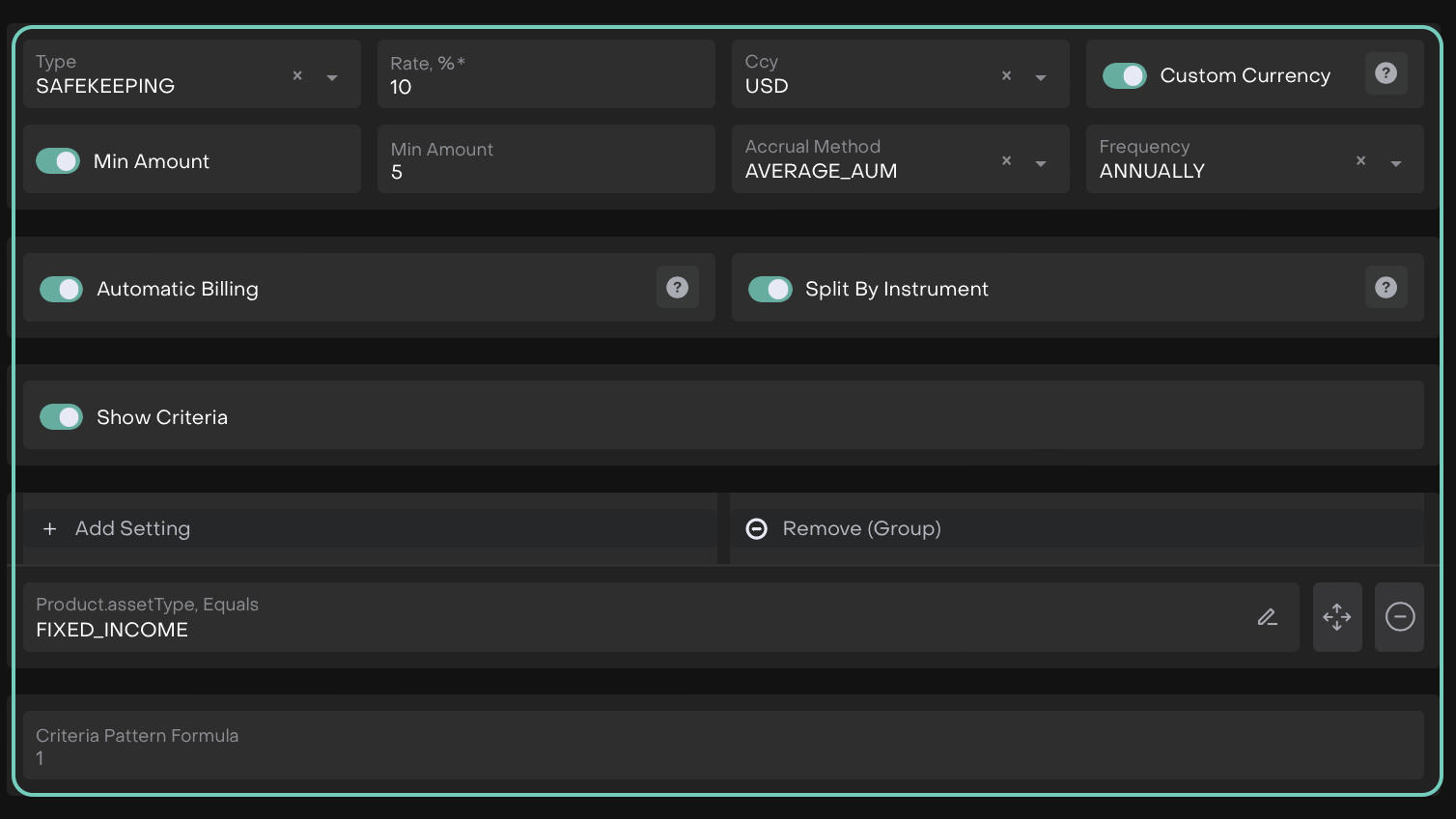Click Split By Instrument help icon
Image resolution: width=1456 pixels, height=819 pixels.
[1386, 288]
